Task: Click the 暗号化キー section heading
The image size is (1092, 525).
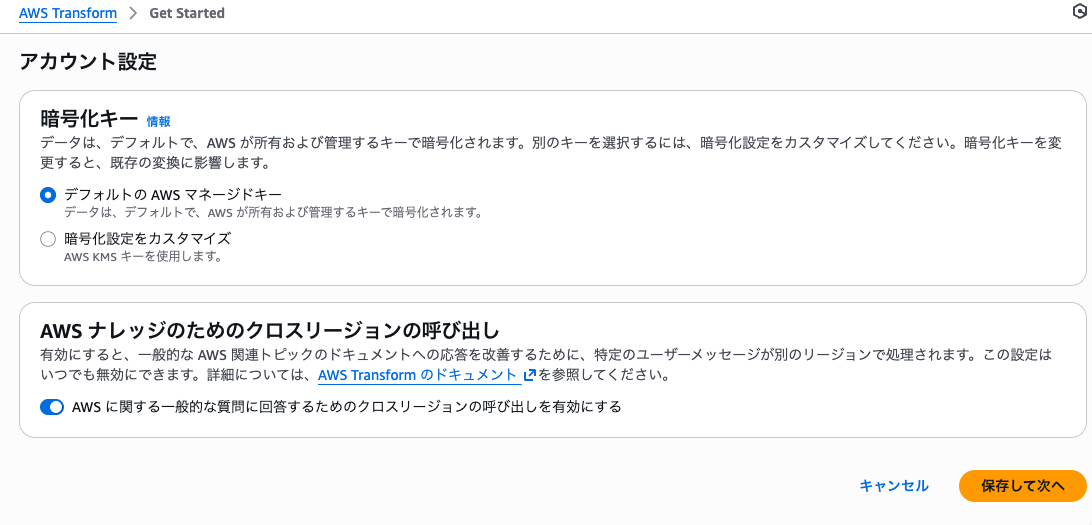Action: [x=89, y=119]
